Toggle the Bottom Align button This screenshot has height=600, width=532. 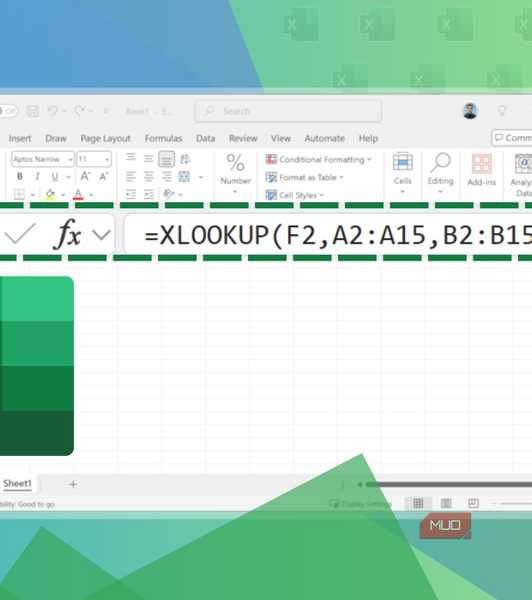(x=166, y=159)
